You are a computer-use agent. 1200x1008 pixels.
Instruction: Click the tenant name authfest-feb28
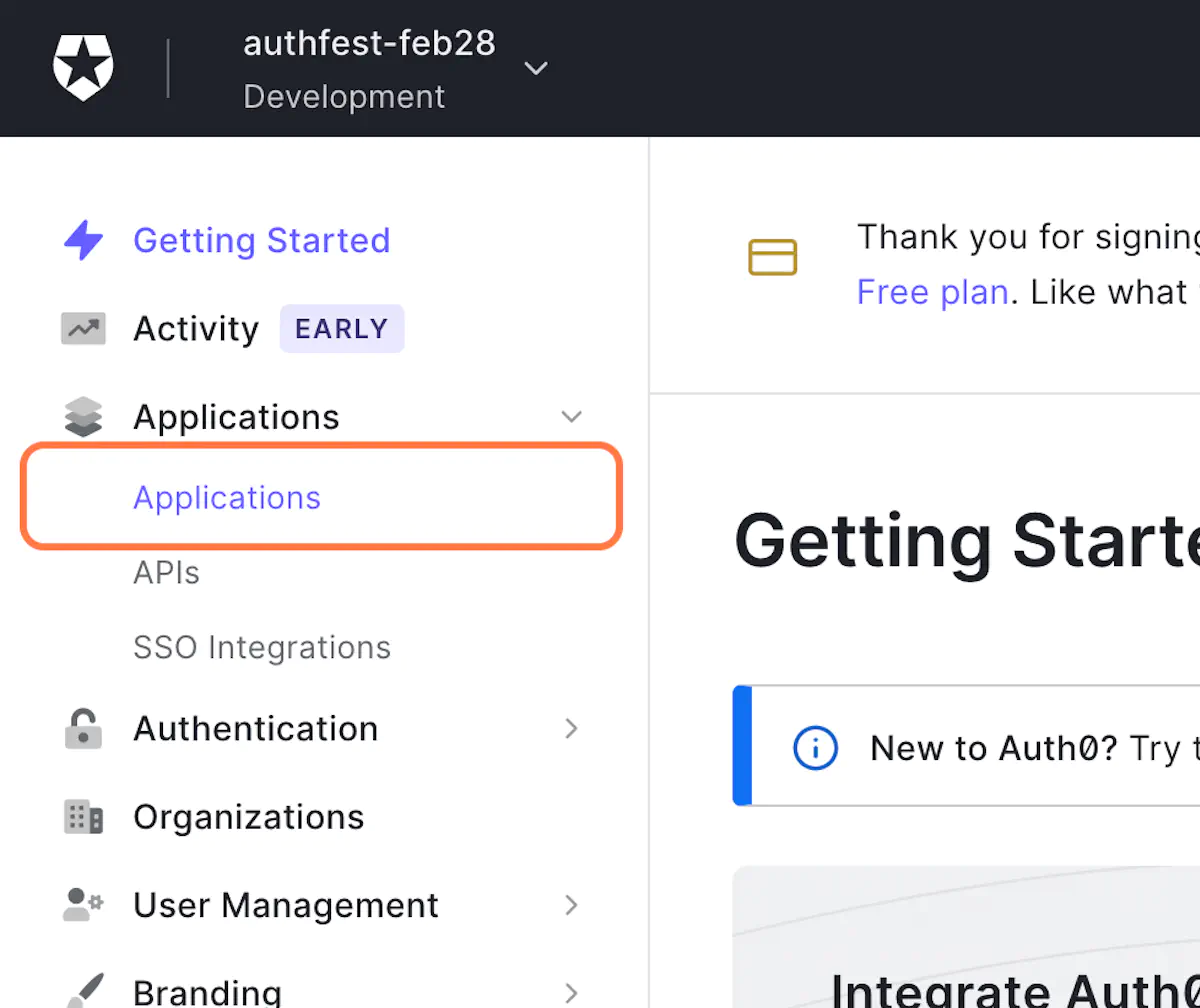(369, 43)
